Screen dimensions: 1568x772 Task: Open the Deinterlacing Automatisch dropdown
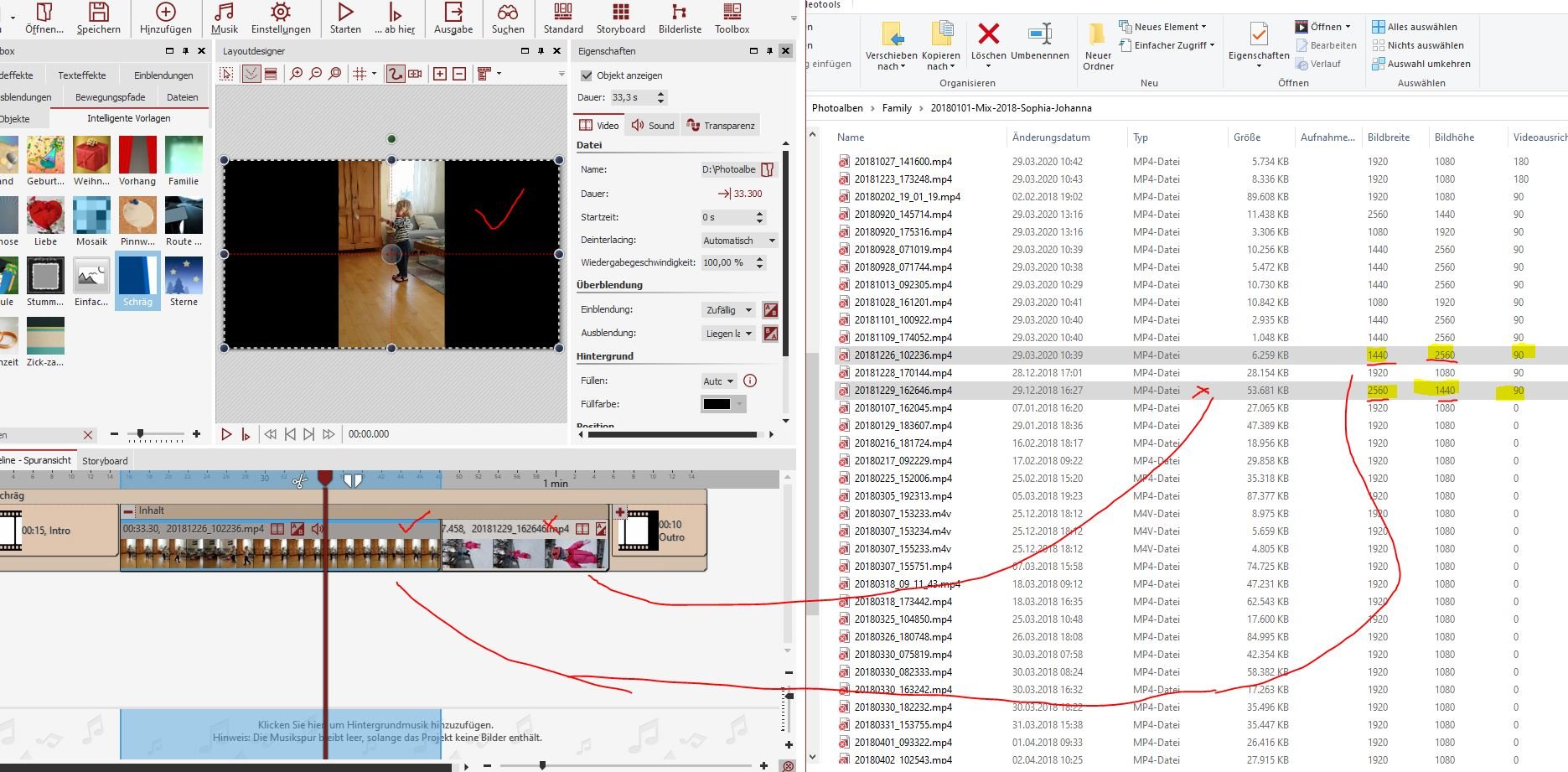739,241
